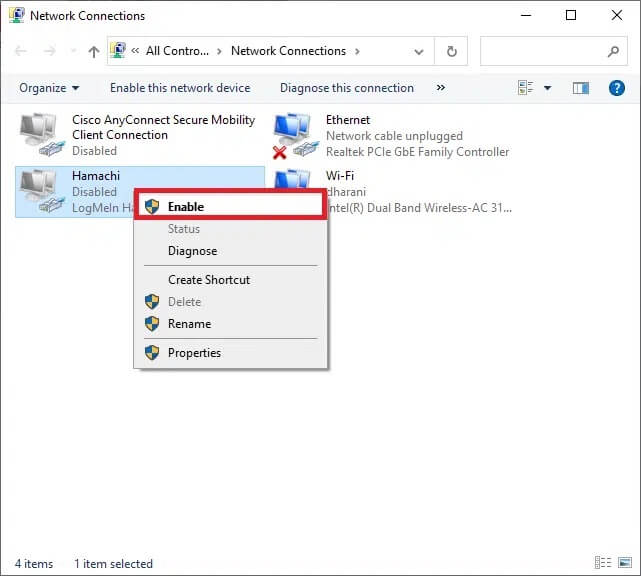Click All Contro... breadcrumb
The image size is (641, 576).
pos(177,51)
